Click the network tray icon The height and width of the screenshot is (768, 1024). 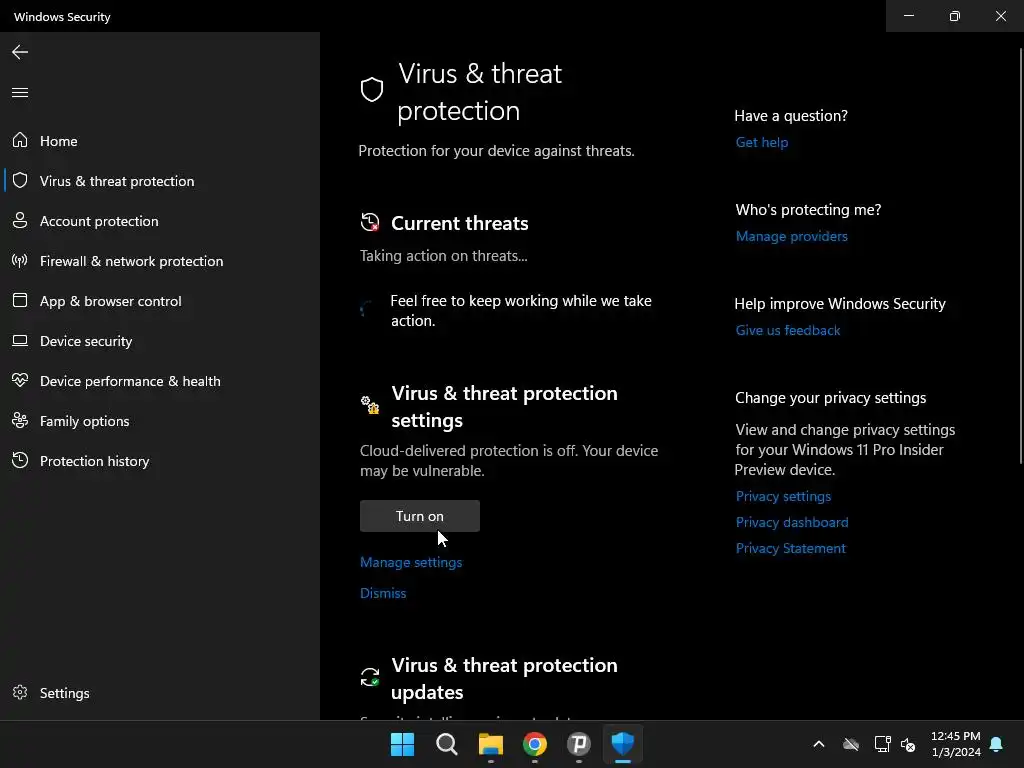pyautogui.click(x=882, y=744)
